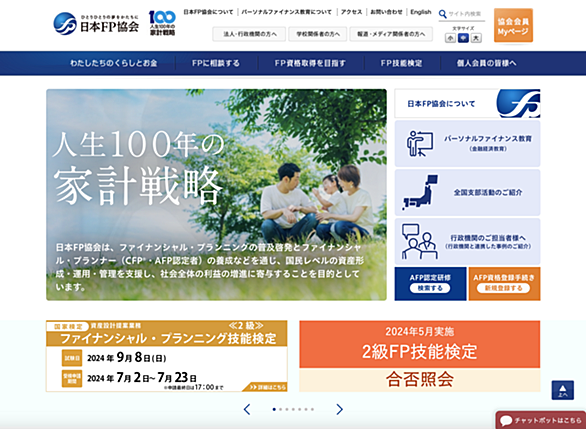Screen dimensions: 586x429
Task: Click the Japan map icon
Action: tap(420, 192)
